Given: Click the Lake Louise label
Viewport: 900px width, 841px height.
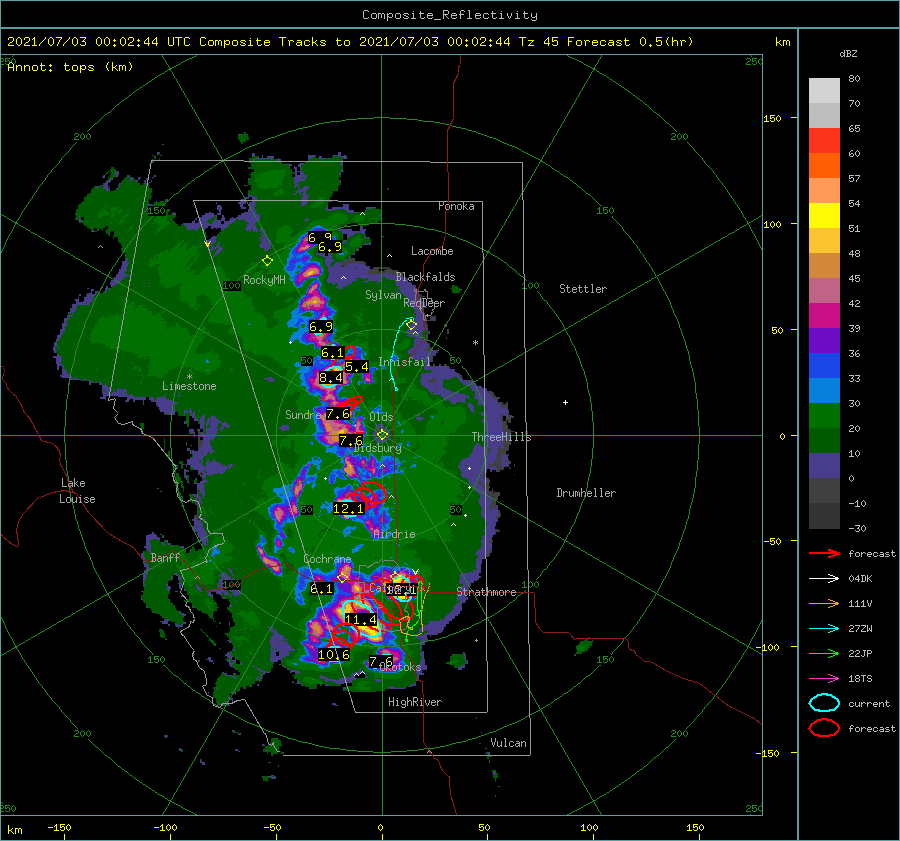Looking at the screenshot, I should tap(77, 491).
